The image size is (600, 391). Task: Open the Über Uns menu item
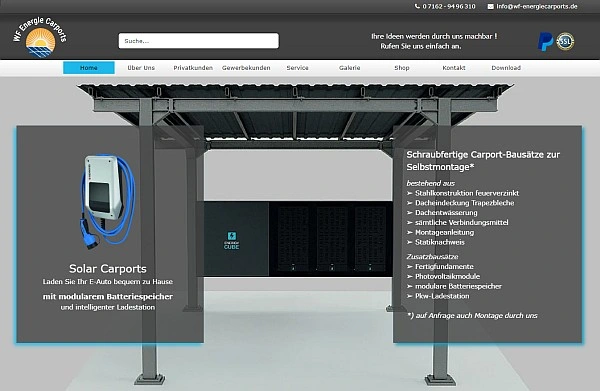pos(141,68)
